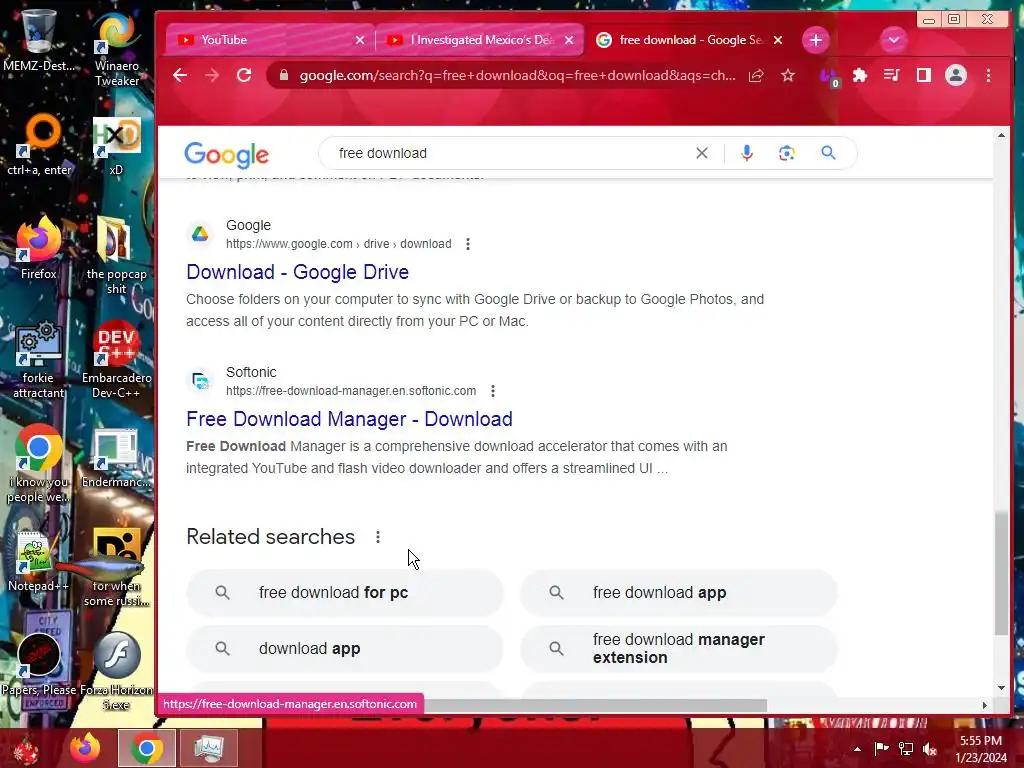Open a new tab with plus button
1024x768 pixels.
click(815, 40)
